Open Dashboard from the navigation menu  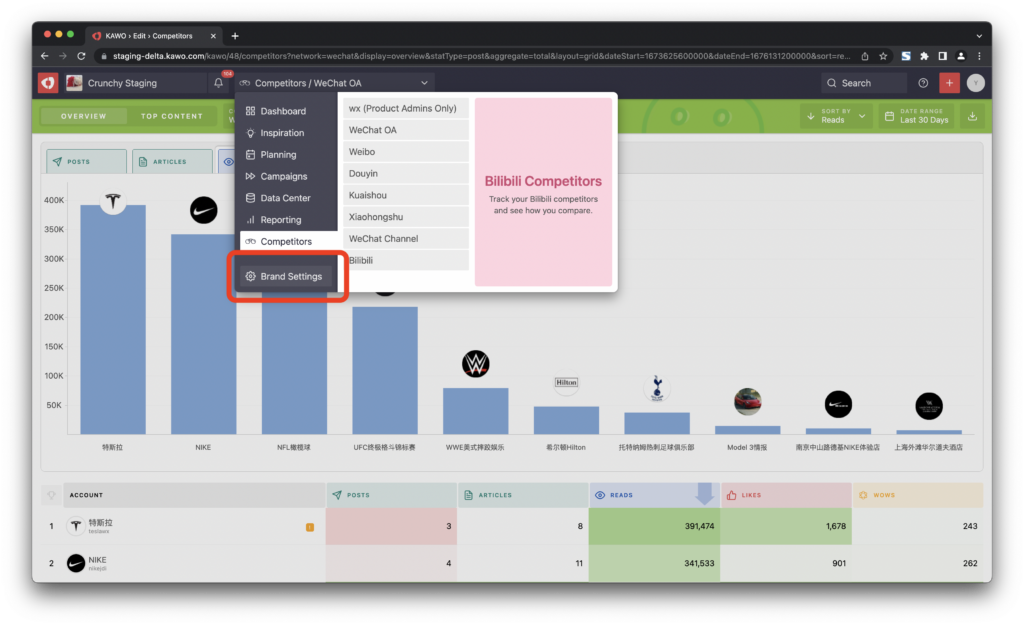click(288, 111)
